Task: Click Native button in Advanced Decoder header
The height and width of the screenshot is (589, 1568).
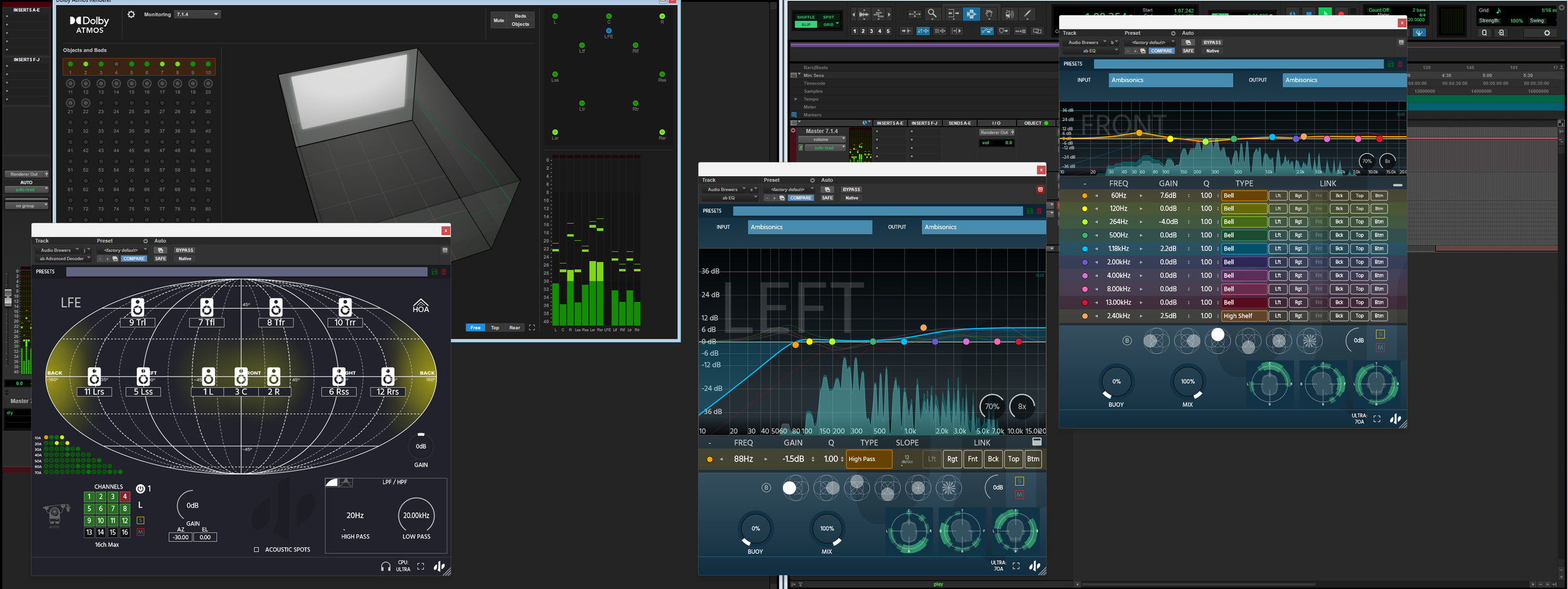Action: [x=184, y=258]
